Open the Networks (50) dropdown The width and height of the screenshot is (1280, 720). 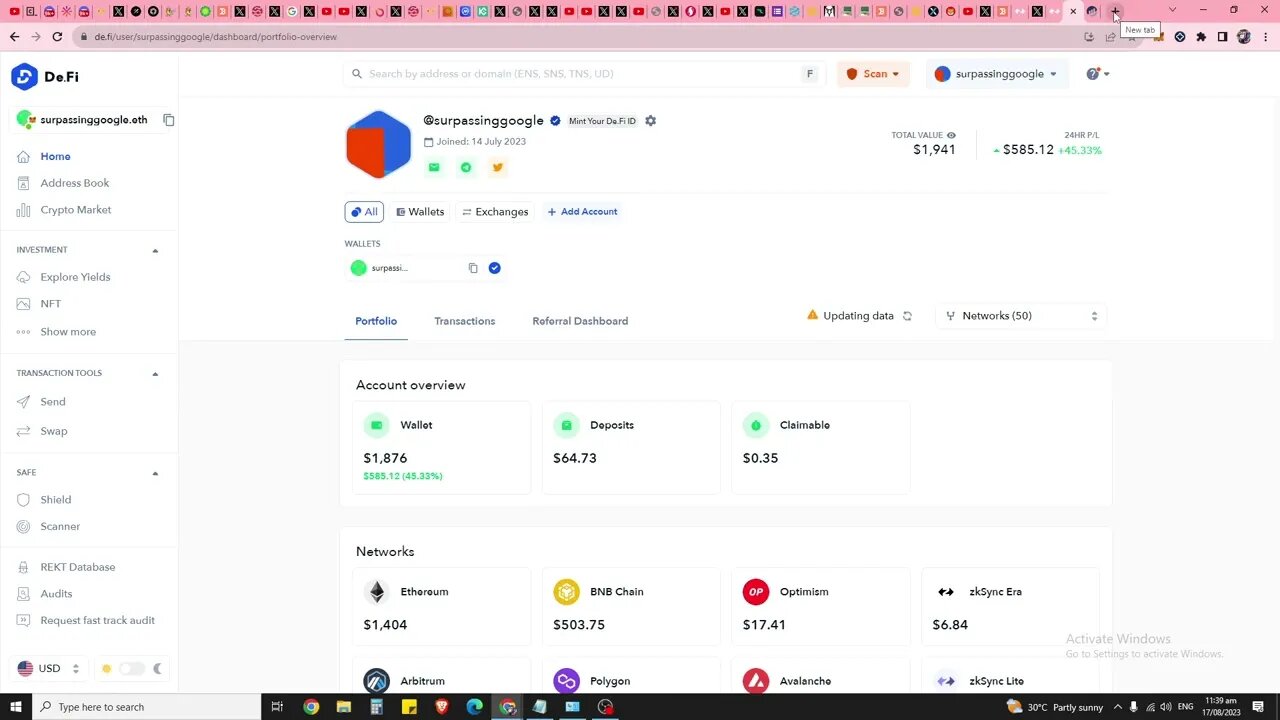(1021, 316)
